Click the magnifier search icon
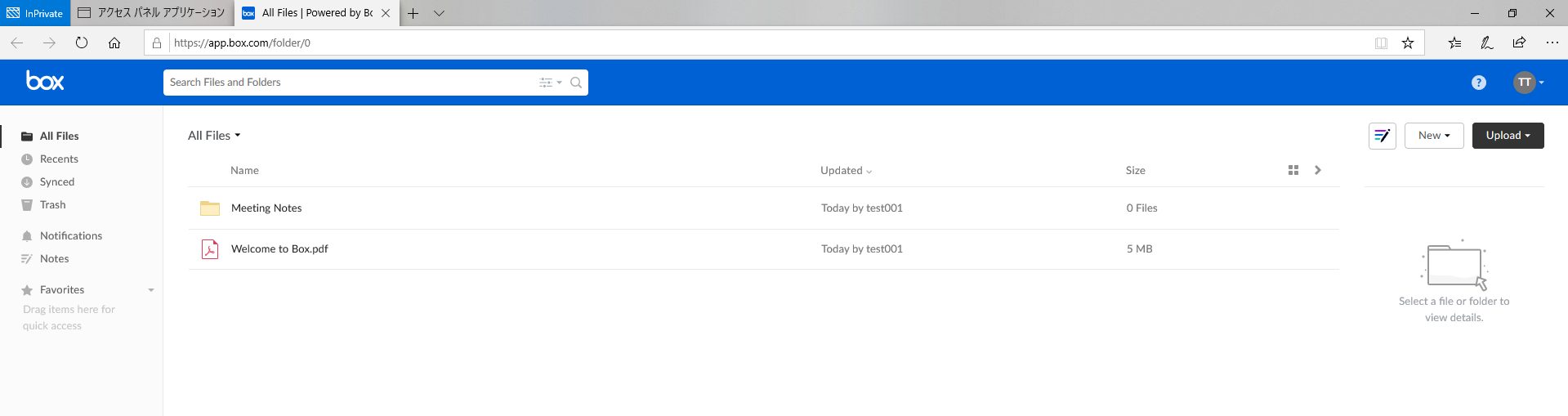1568x416 pixels. click(576, 83)
